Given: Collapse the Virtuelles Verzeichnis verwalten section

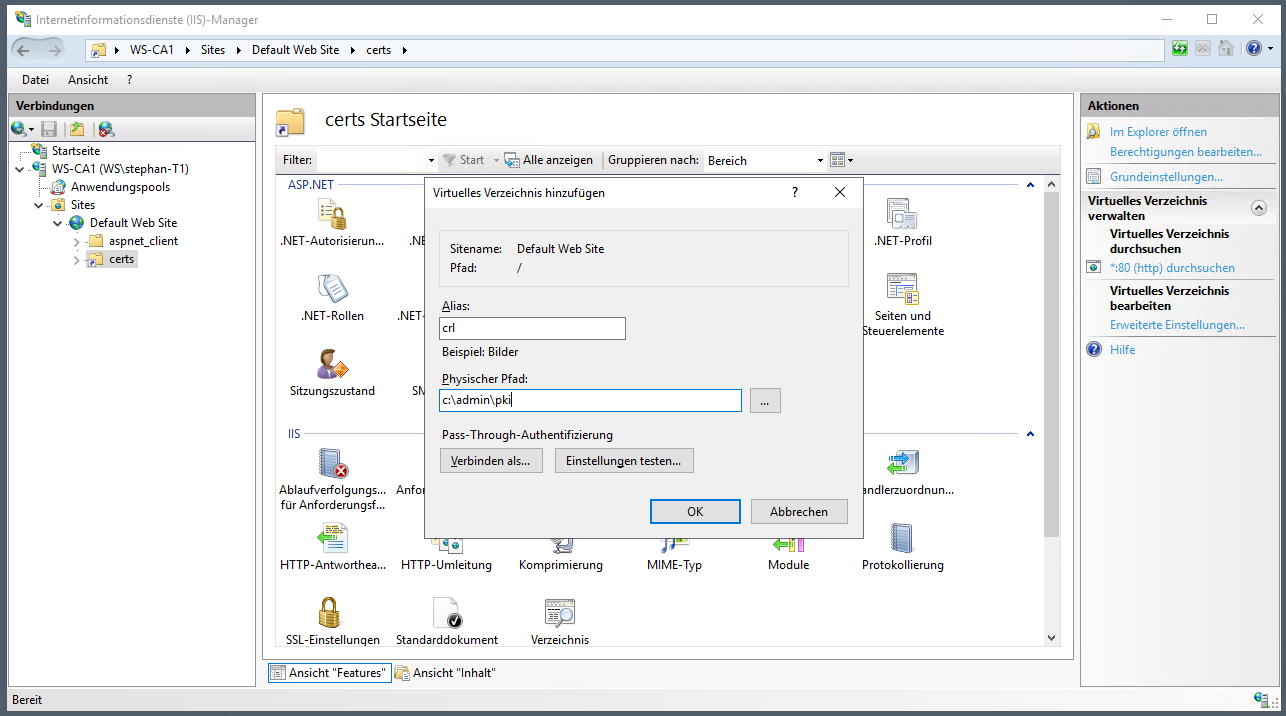Looking at the screenshot, I should click(x=1259, y=207).
